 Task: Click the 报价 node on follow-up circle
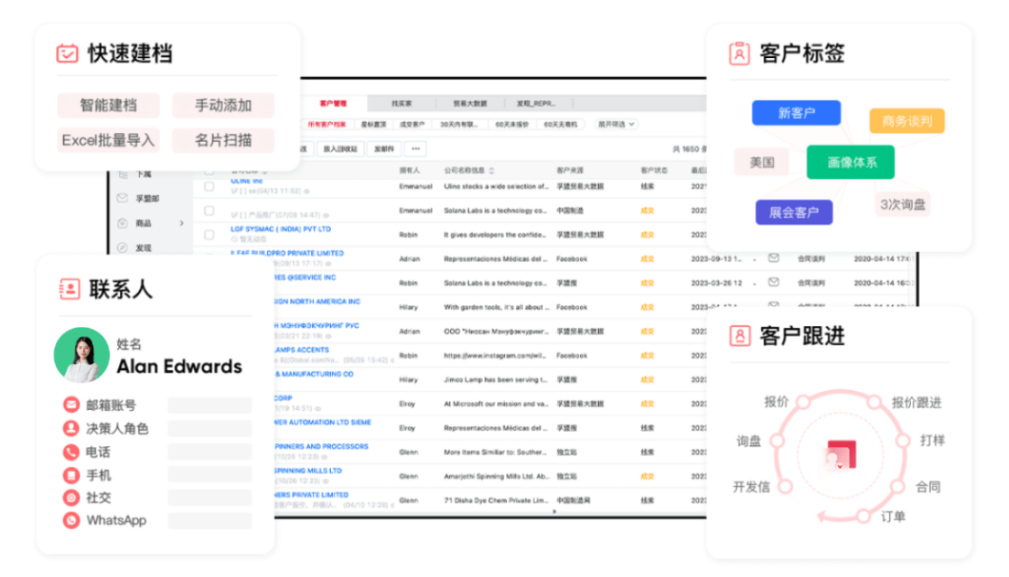(x=803, y=402)
